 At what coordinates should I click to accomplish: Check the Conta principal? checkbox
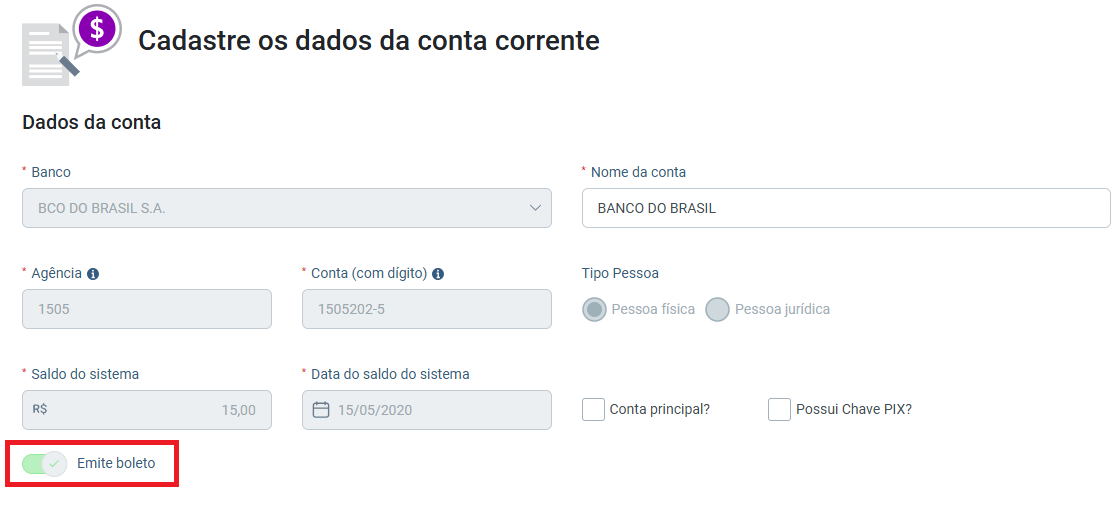(x=594, y=410)
